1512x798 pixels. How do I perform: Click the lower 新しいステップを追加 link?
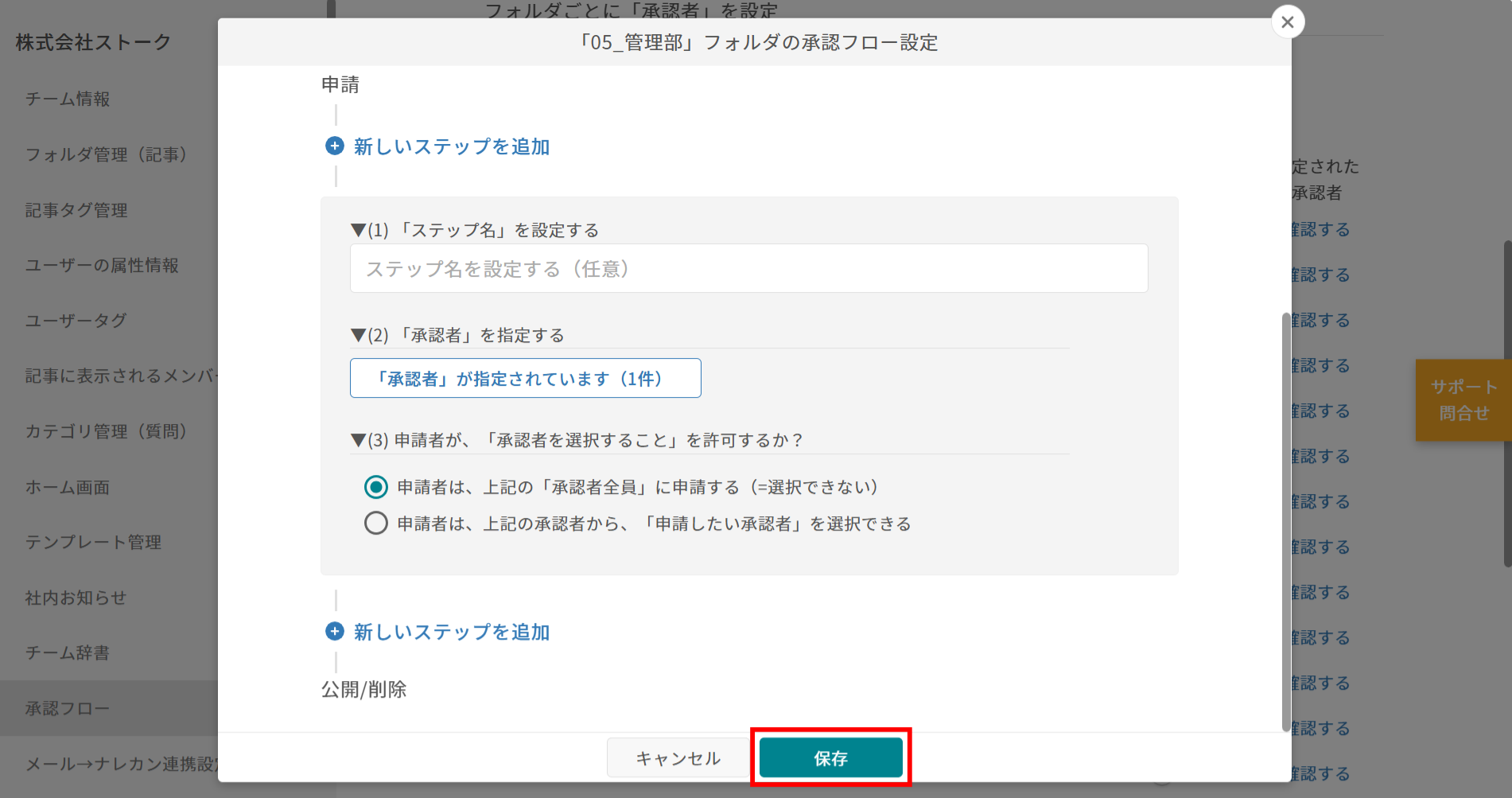451,632
